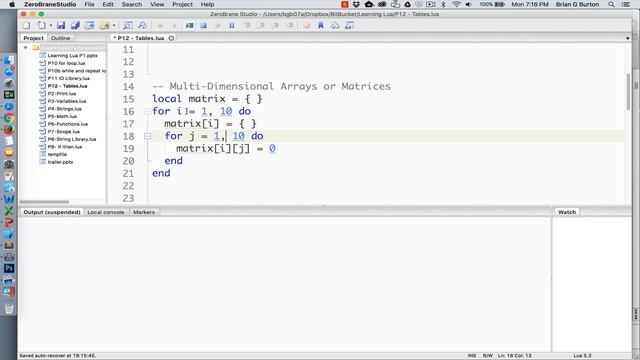Click the Open file toolbar icon
Viewport: 640px width, 360px height.
(x=41, y=26)
